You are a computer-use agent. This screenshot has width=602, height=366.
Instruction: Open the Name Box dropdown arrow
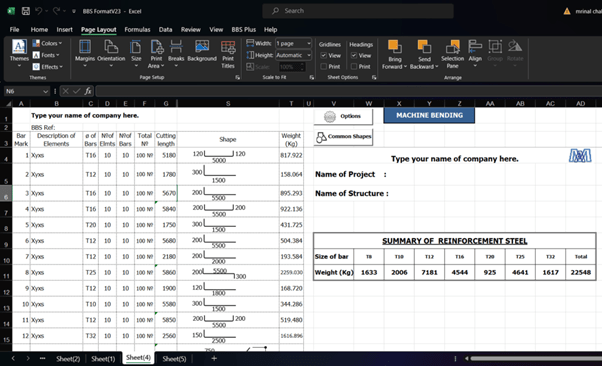(x=45, y=91)
